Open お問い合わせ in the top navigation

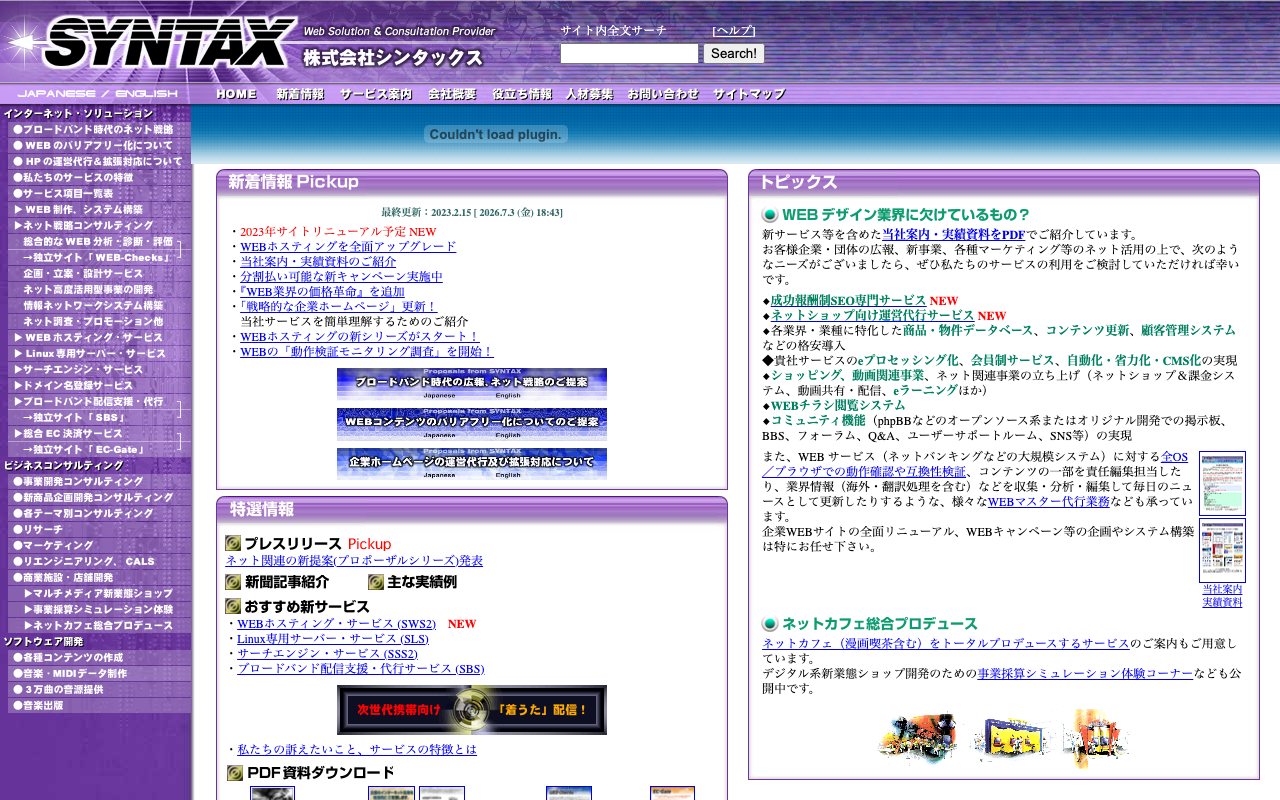tap(663, 94)
